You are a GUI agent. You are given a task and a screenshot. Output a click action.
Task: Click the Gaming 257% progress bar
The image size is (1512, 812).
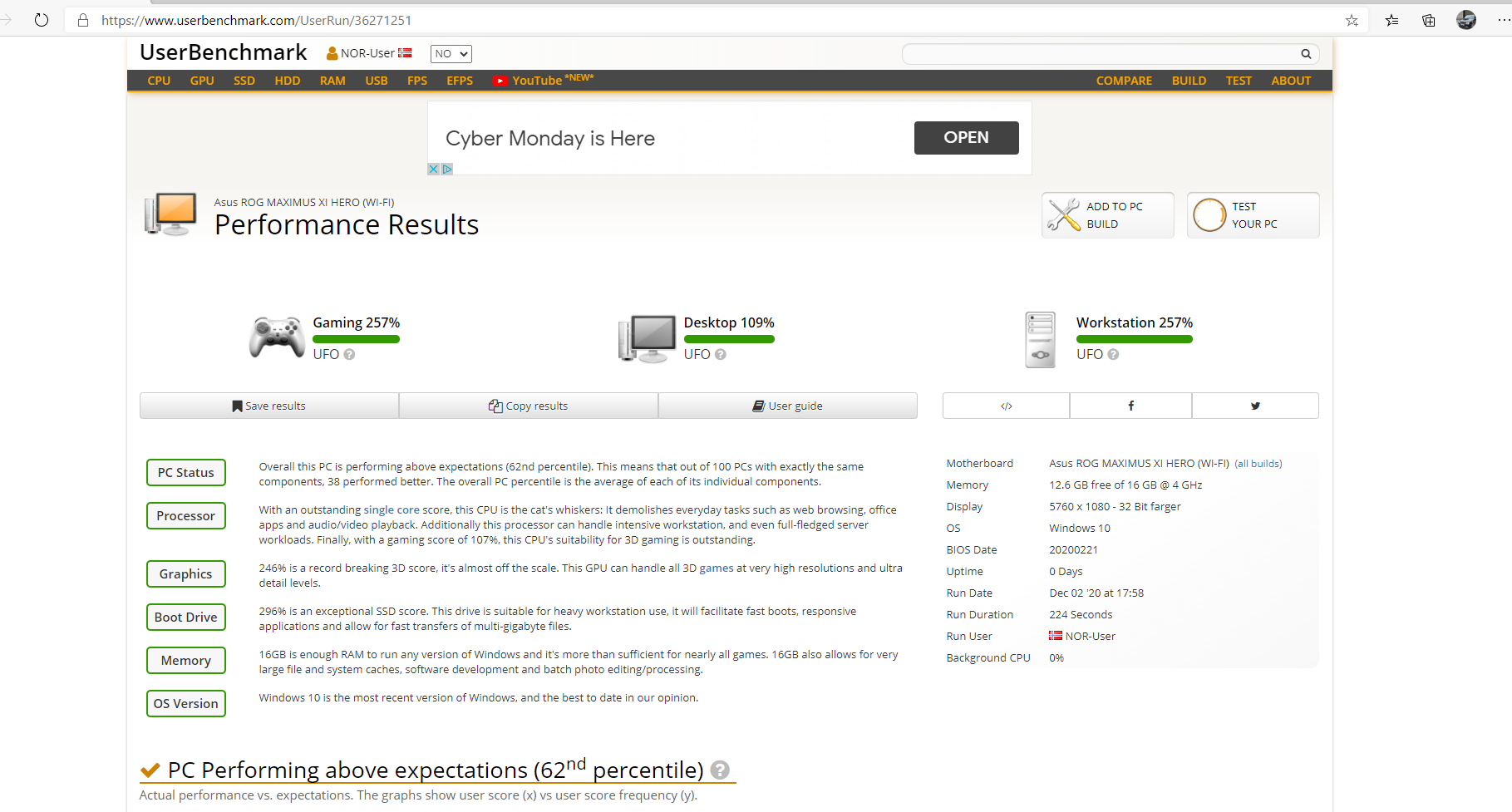click(356, 339)
